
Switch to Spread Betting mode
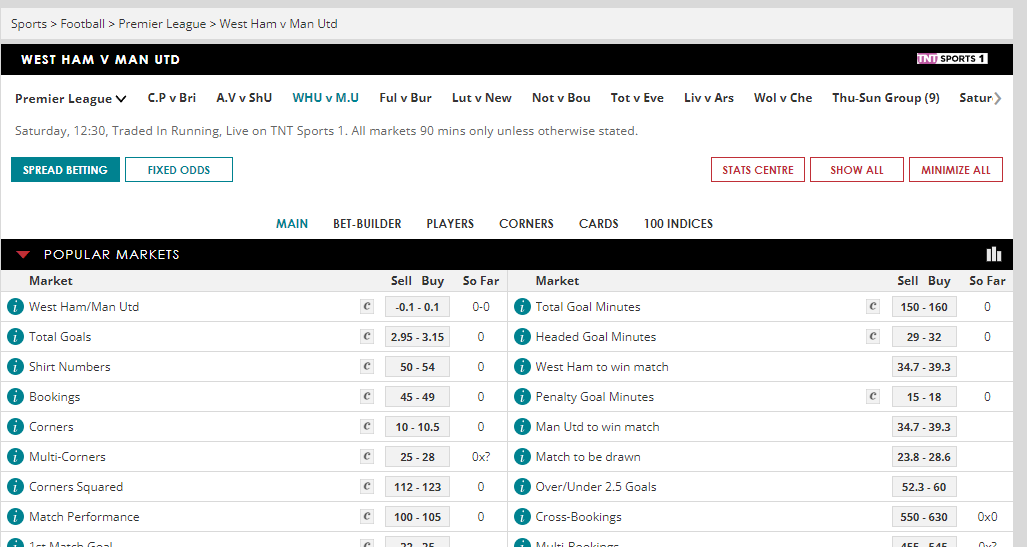[65, 170]
